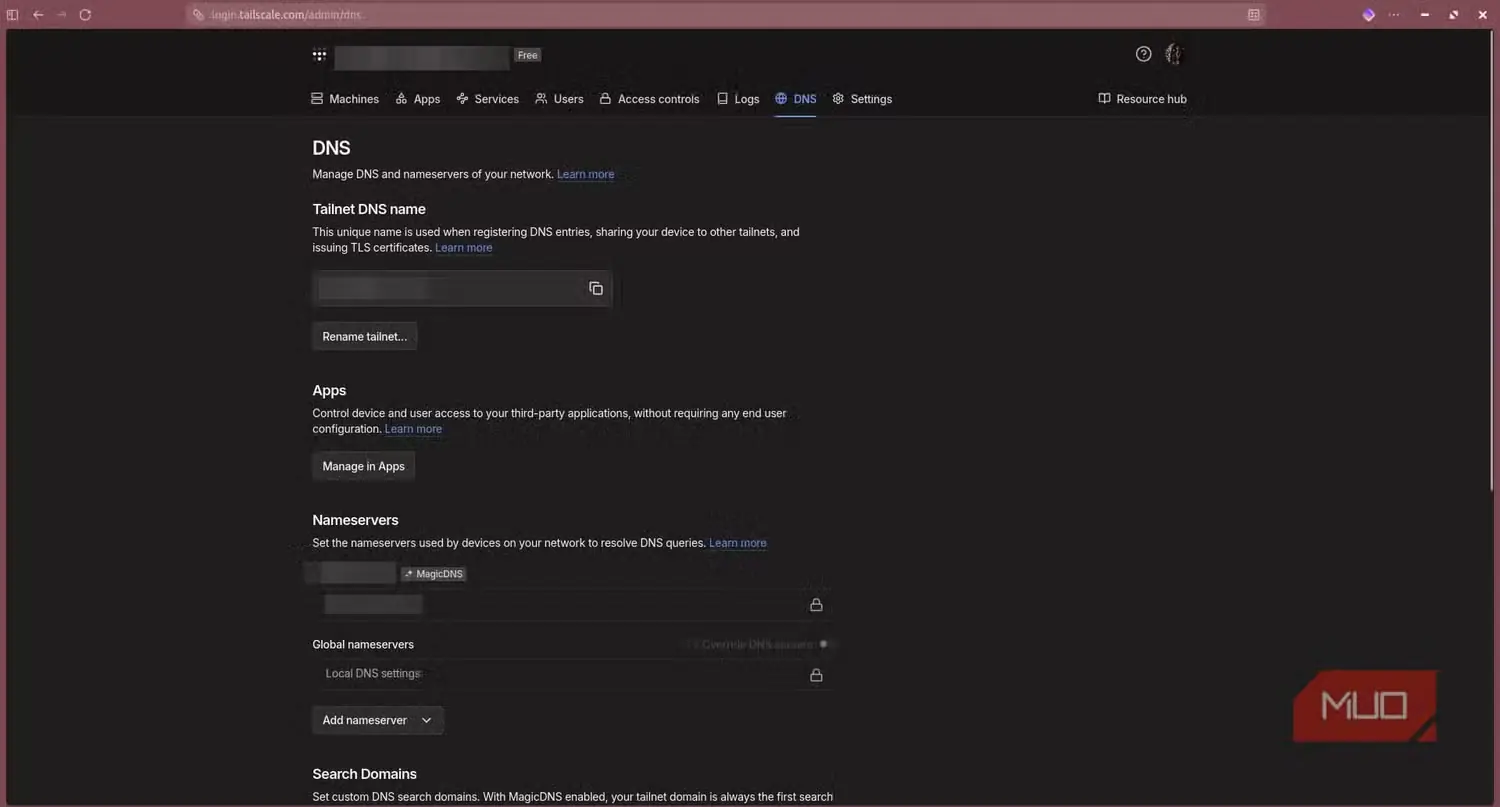Switch to the Apps tab in the navigation
Viewport: 1500px width, 807px height.
click(x=418, y=99)
